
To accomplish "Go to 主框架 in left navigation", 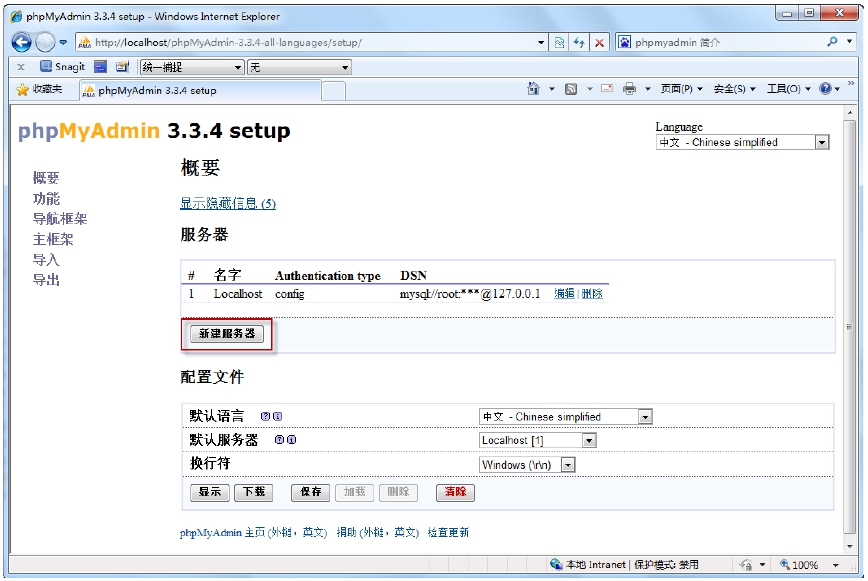I will pos(53,240).
